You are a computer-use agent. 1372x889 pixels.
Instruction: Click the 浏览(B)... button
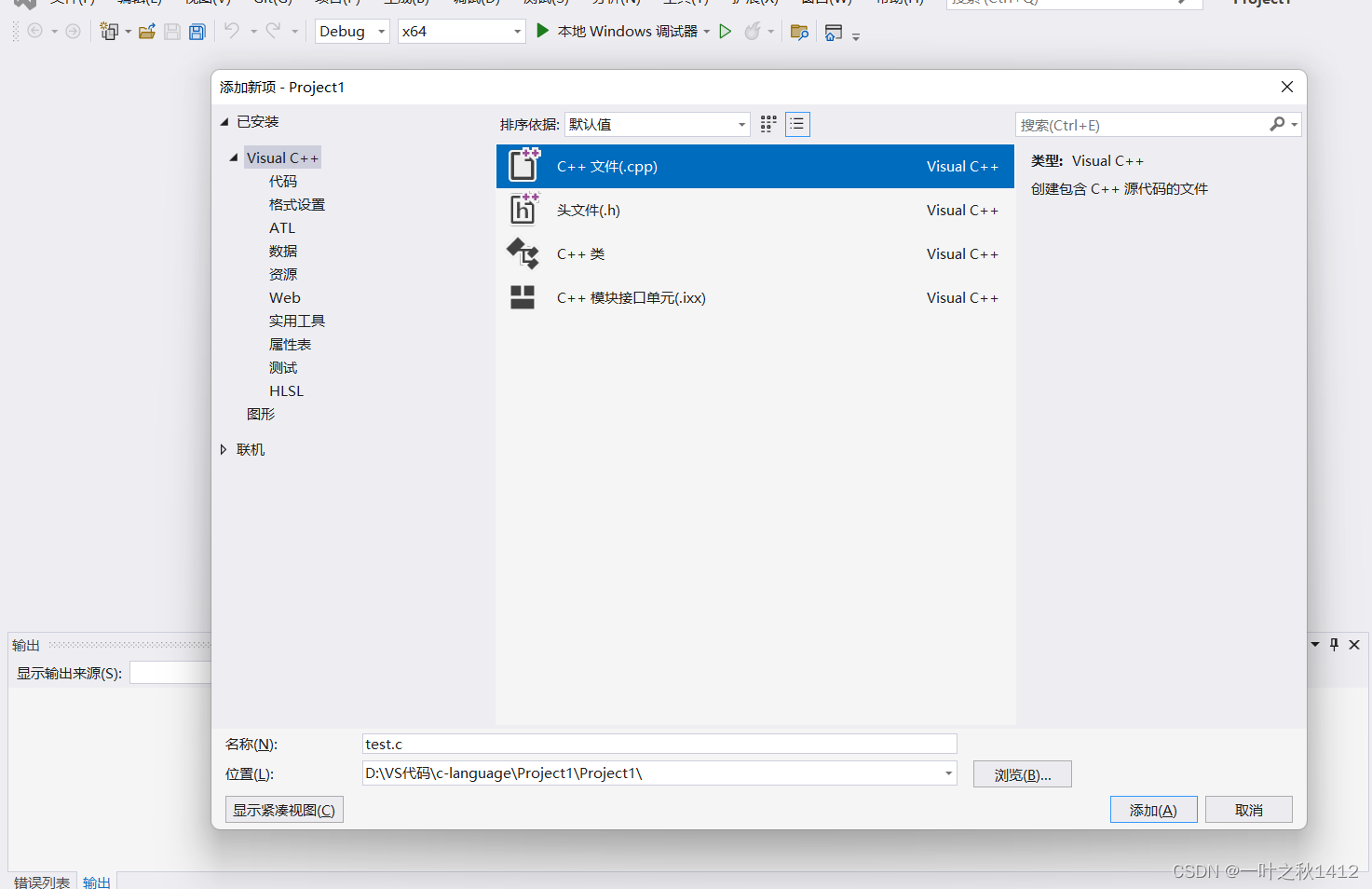(x=1023, y=774)
